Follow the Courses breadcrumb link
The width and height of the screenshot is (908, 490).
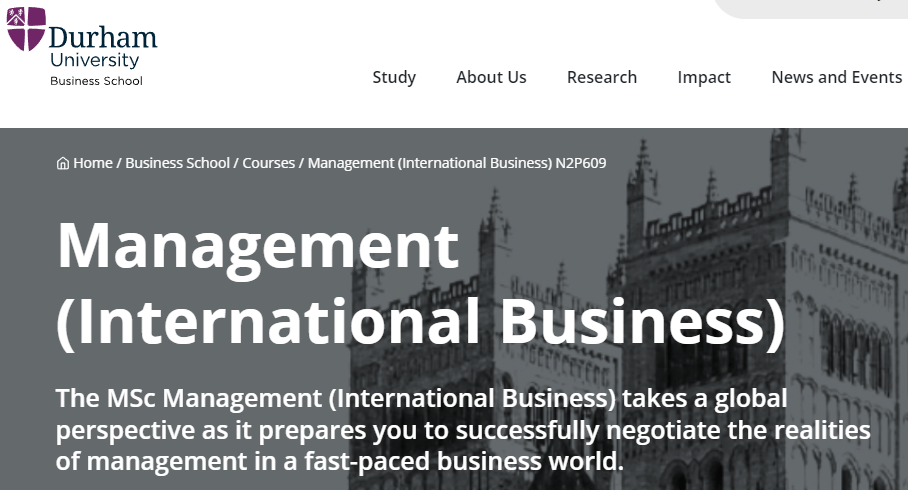[269, 163]
